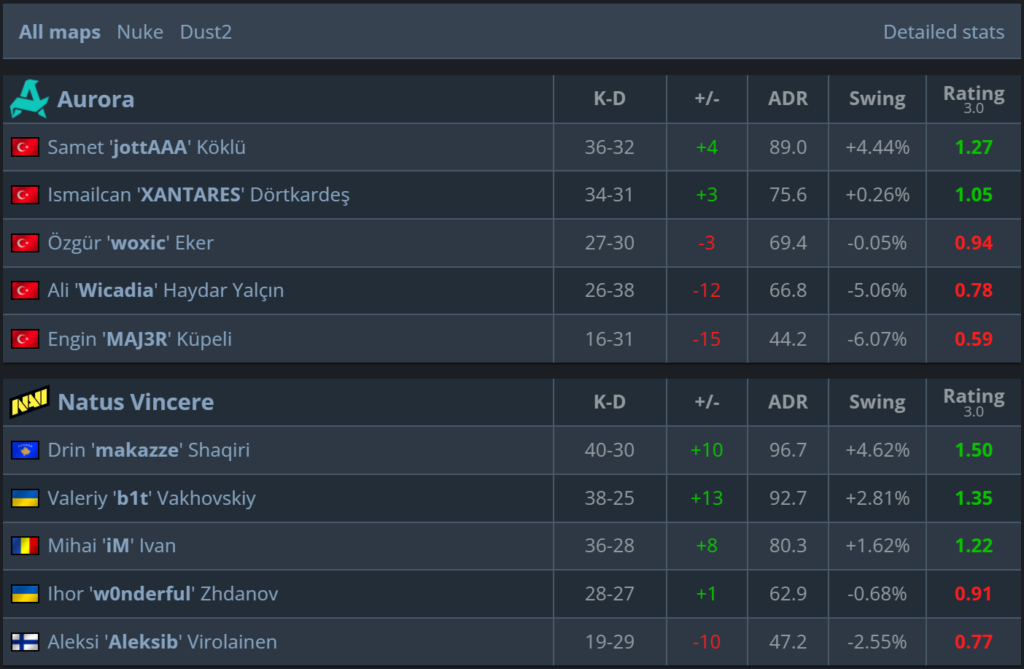Click the Kosovo flag beside makazze
The width and height of the screenshot is (1024, 669).
tap(24, 450)
